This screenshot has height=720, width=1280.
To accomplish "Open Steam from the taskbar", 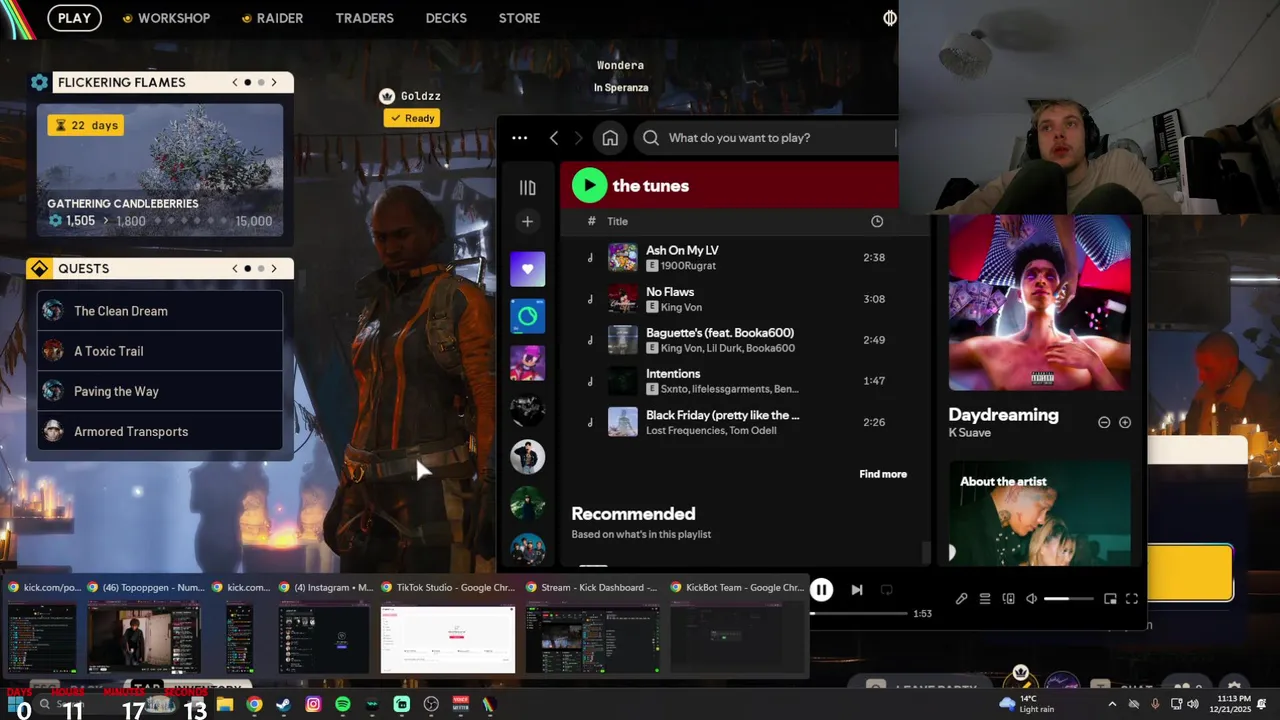I will click(x=284, y=704).
